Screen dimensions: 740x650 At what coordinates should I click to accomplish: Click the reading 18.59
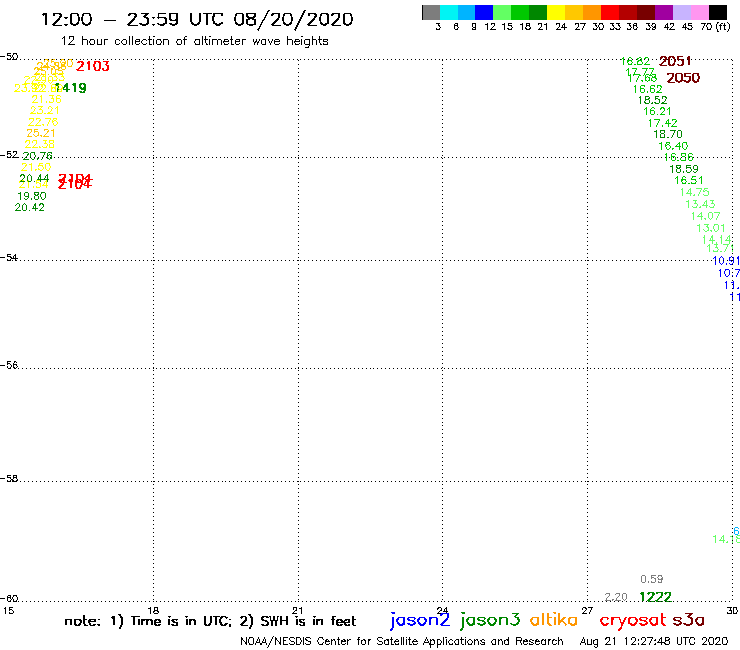click(x=684, y=169)
